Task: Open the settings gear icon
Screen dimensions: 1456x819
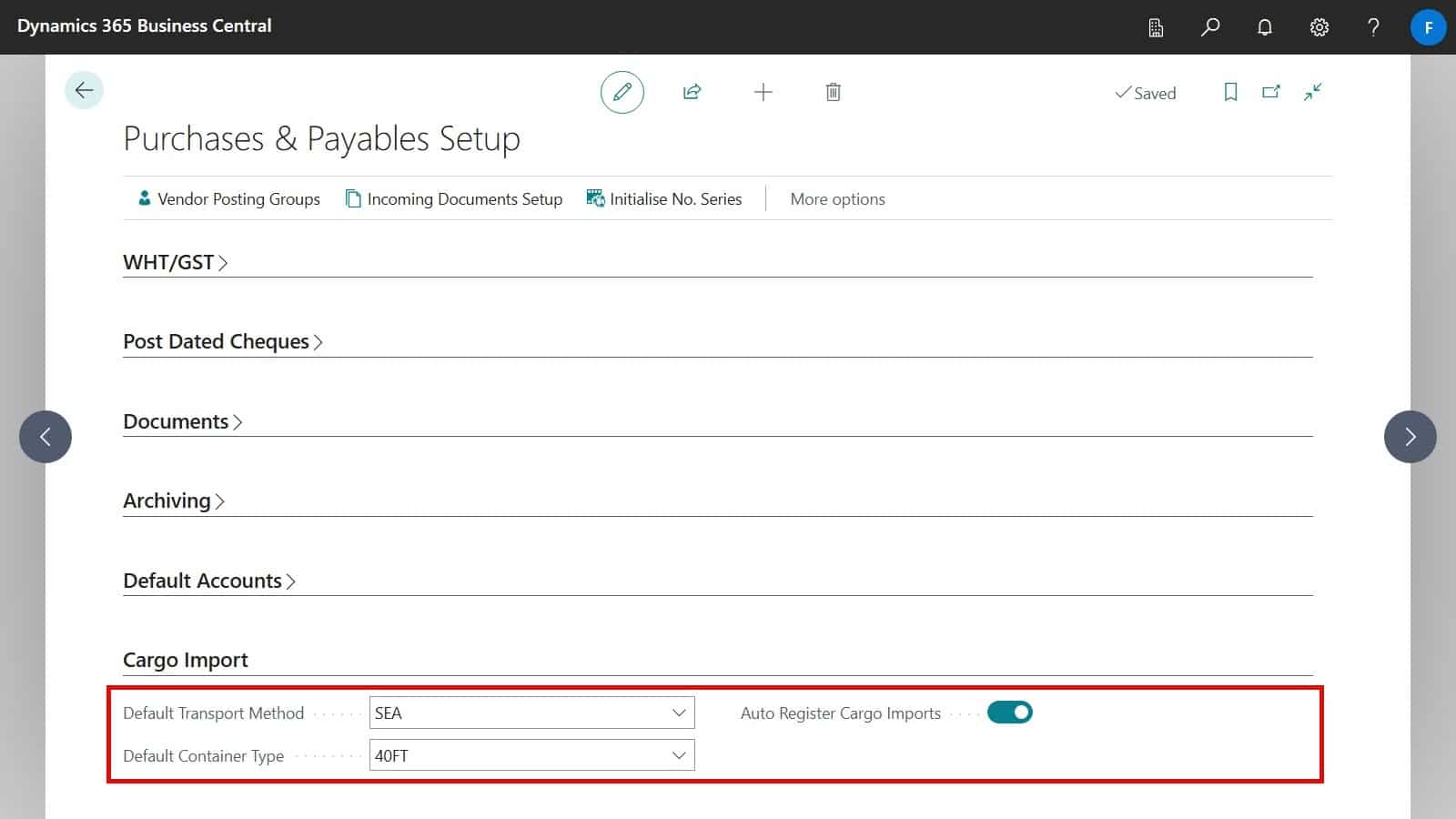Action: (1319, 27)
